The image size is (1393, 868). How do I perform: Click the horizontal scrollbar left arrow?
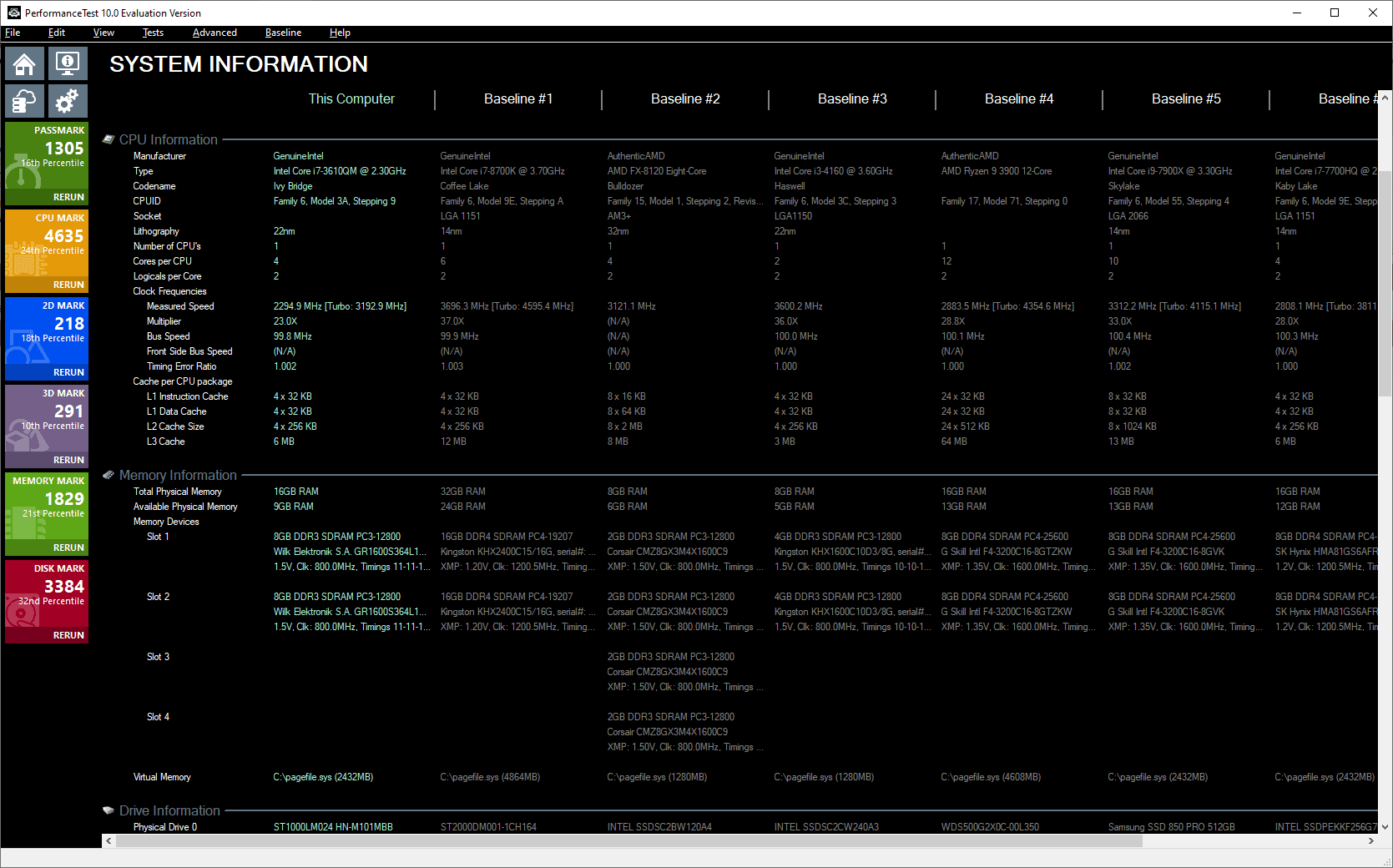(x=109, y=840)
